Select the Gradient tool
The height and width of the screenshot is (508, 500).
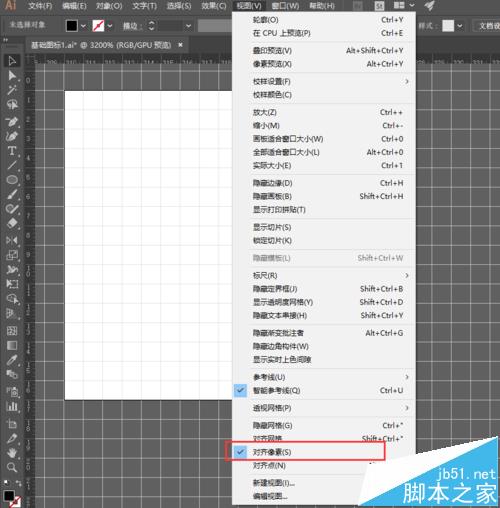coord(12,345)
